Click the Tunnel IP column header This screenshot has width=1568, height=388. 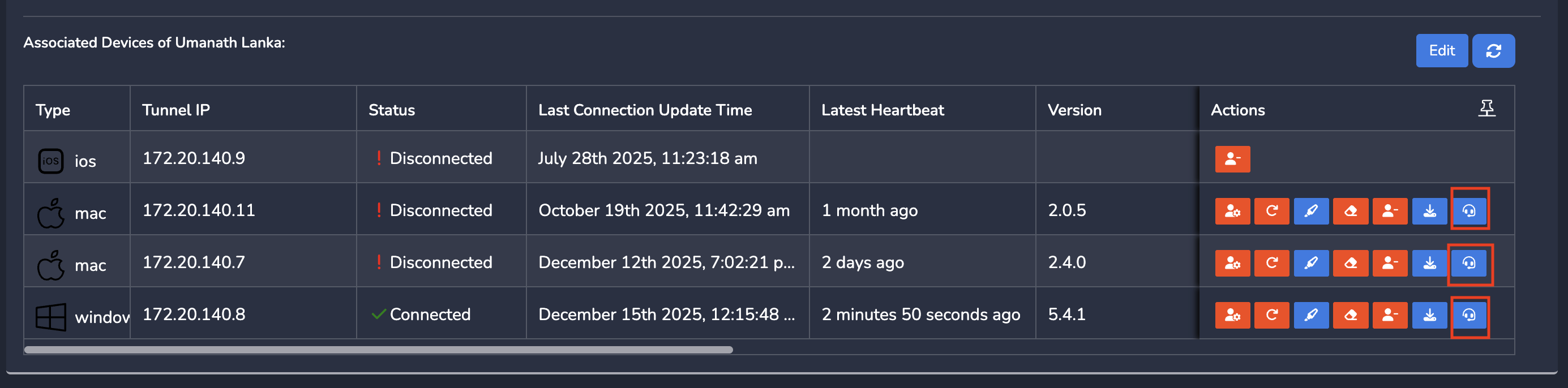tap(176, 110)
